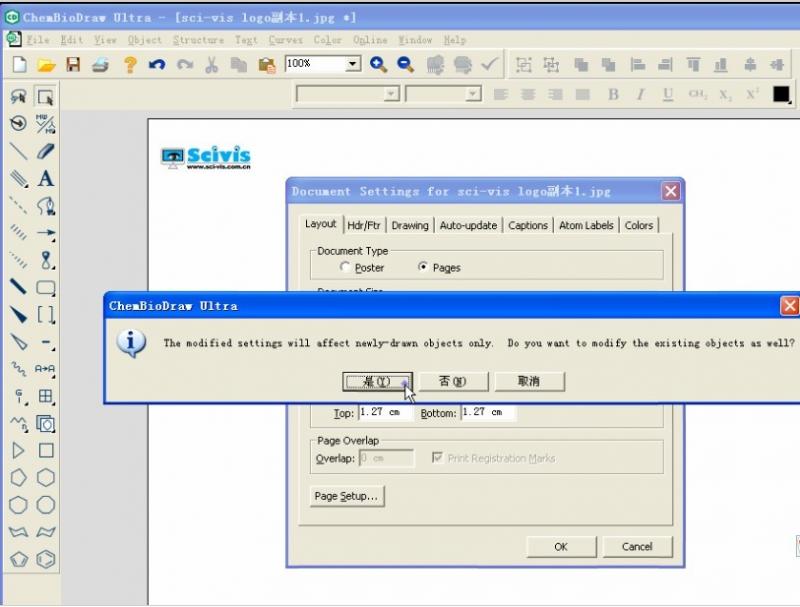
Task: Click the Copy toolbar icon
Action: (238, 65)
